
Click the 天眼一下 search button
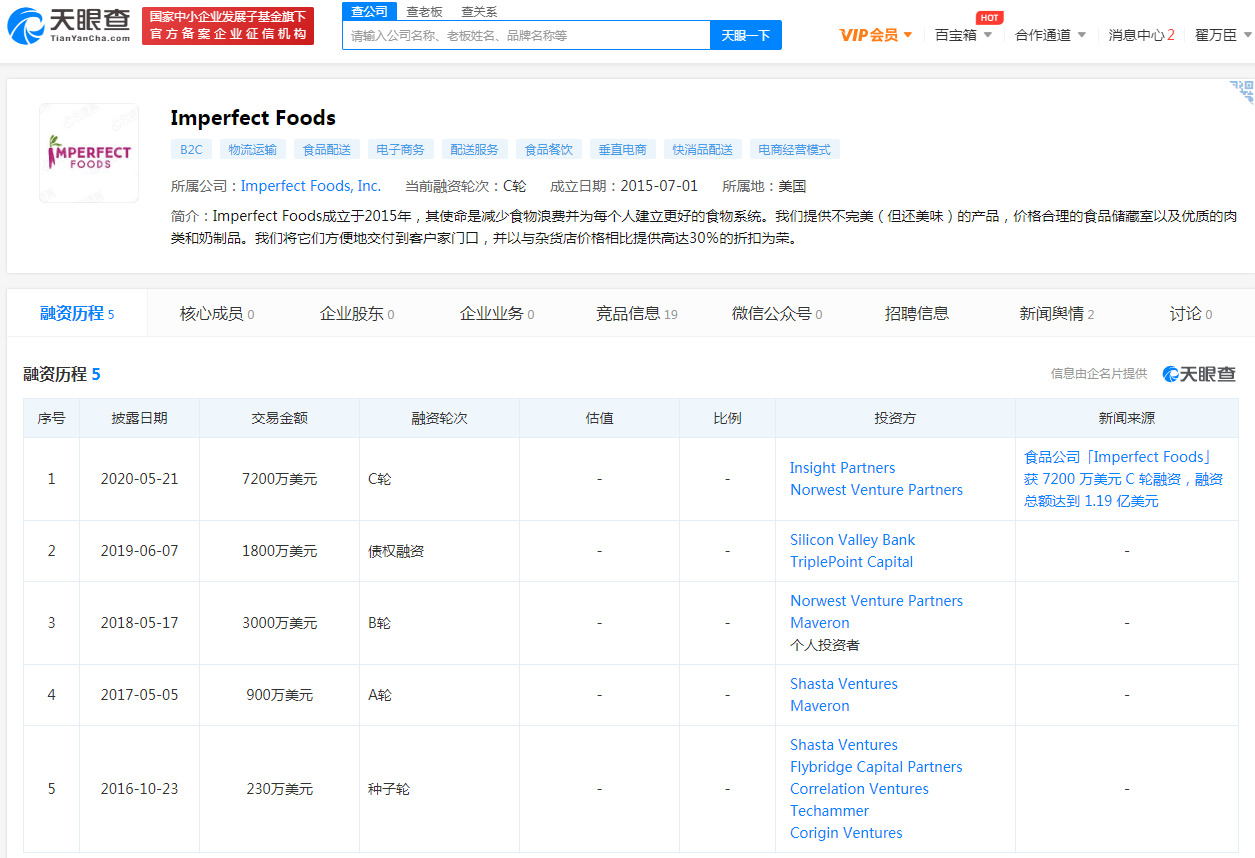[746, 35]
